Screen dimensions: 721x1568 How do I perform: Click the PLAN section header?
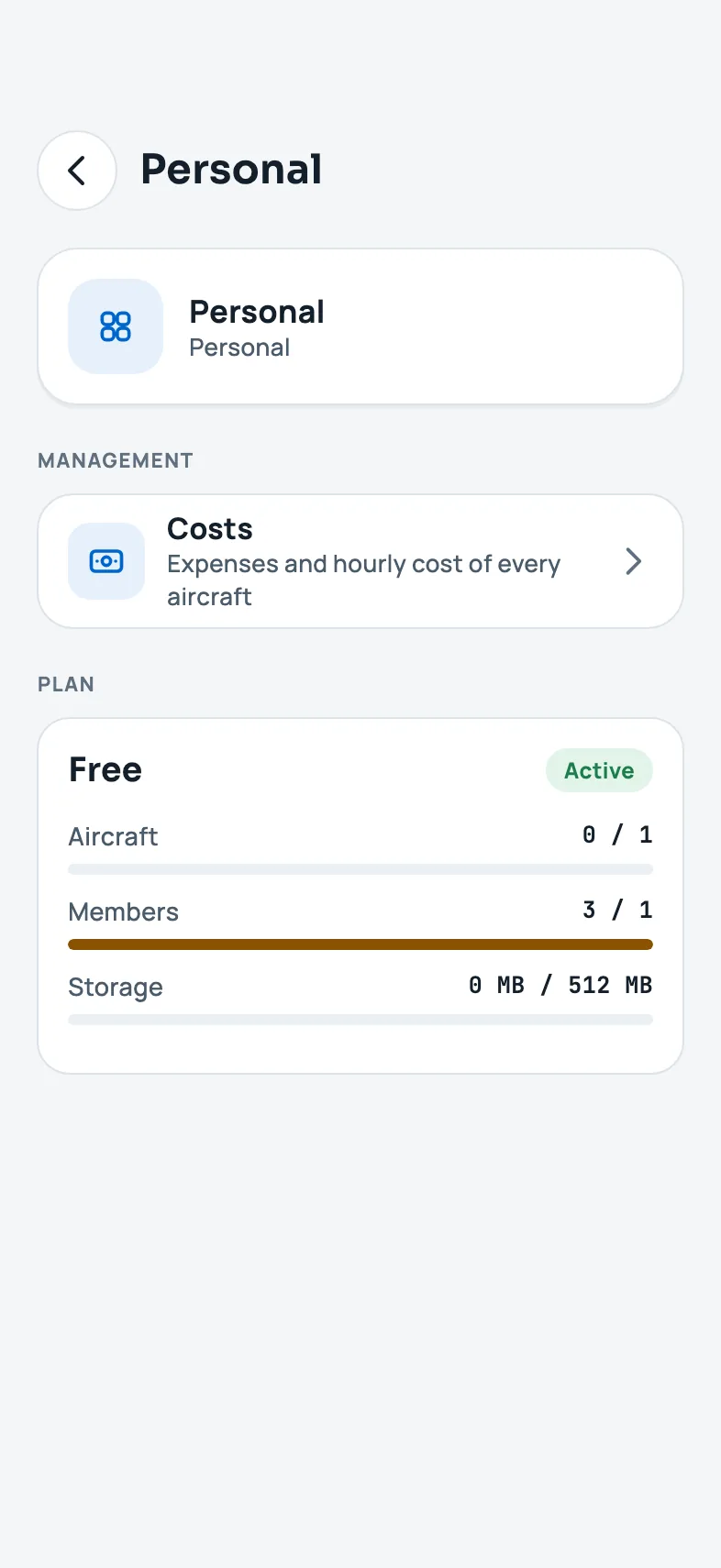(x=66, y=684)
